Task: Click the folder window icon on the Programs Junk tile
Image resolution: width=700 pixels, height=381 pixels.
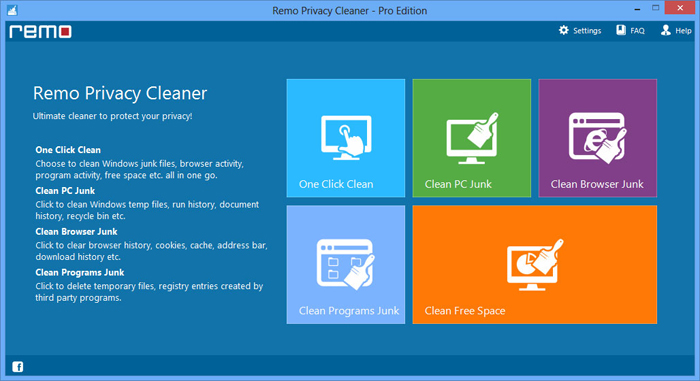Action: tap(346, 264)
